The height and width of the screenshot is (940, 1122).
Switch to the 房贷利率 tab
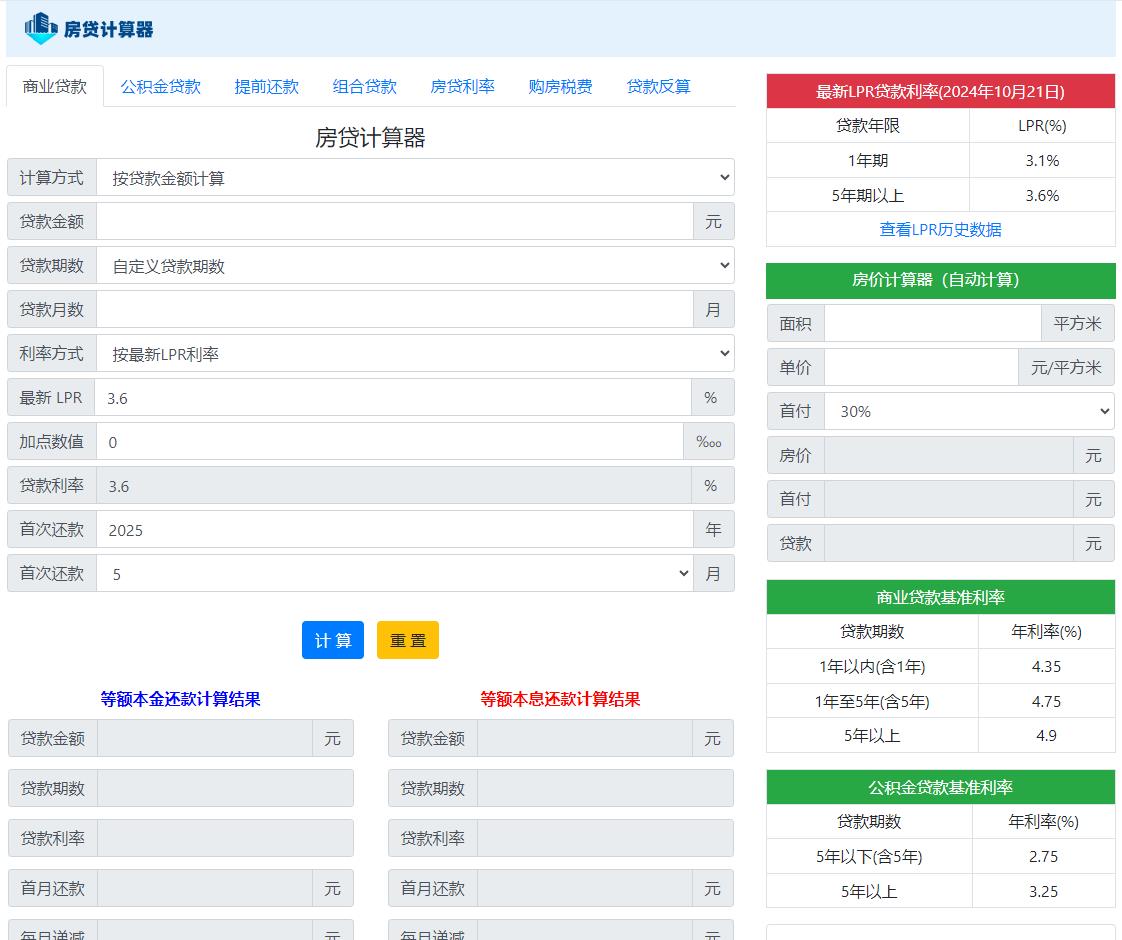pos(462,86)
